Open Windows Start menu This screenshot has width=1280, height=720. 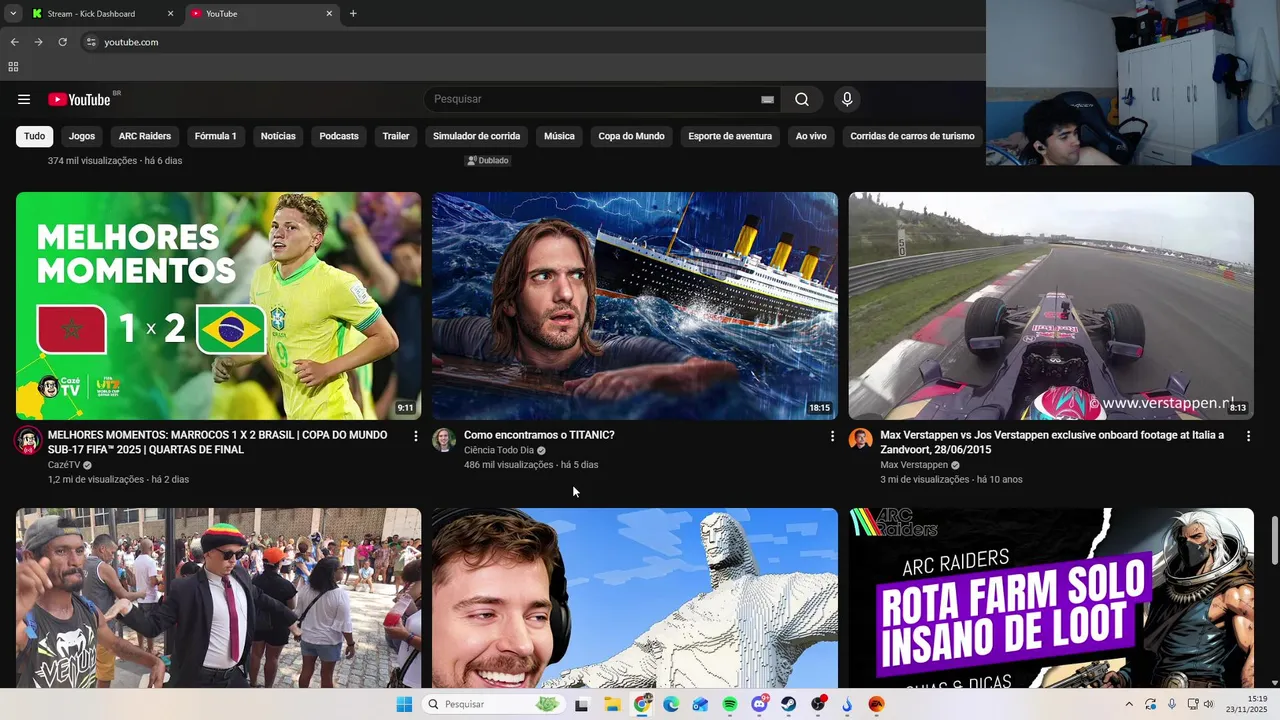pyautogui.click(x=404, y=704)
